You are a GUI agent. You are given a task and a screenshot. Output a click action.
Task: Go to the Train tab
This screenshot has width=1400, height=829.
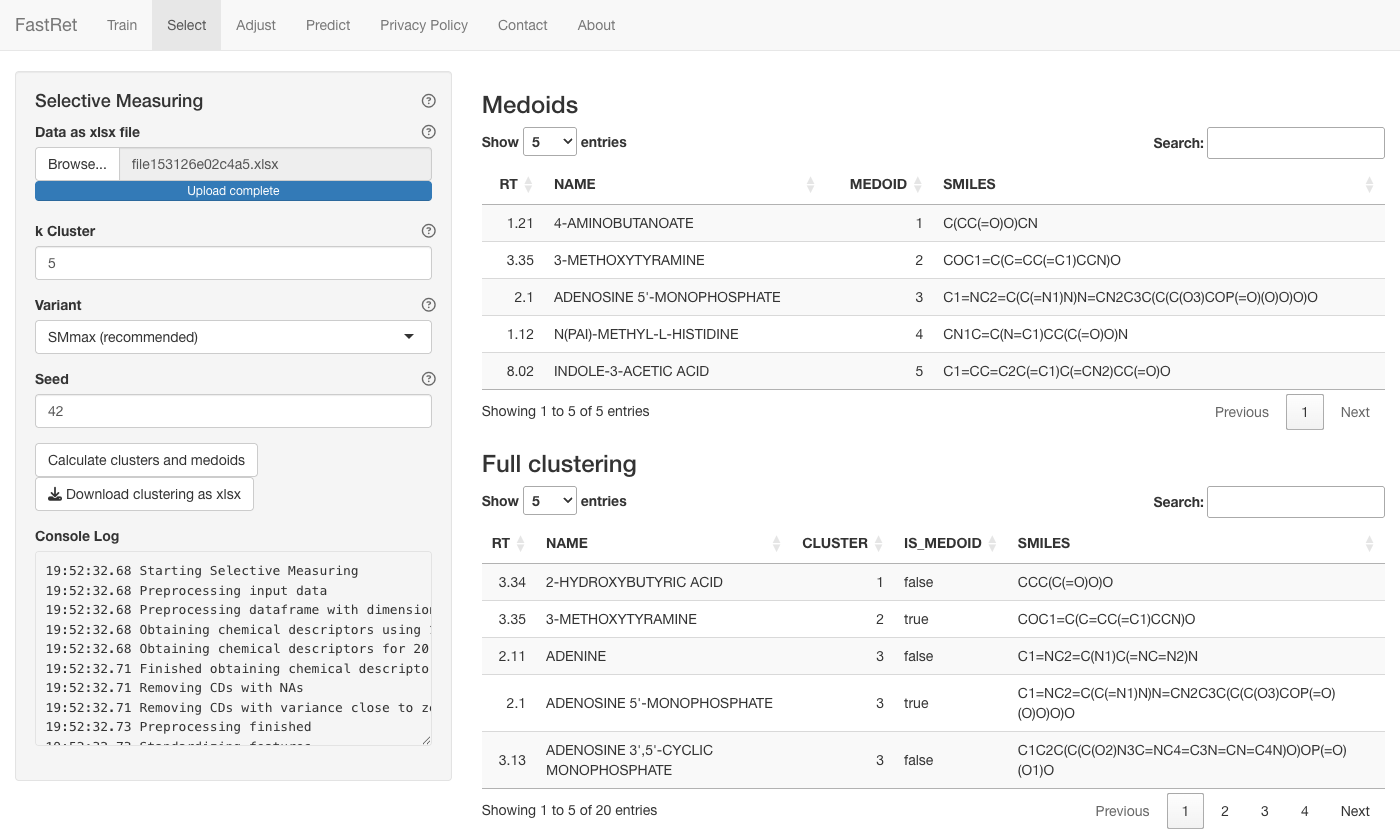point(122,25)
